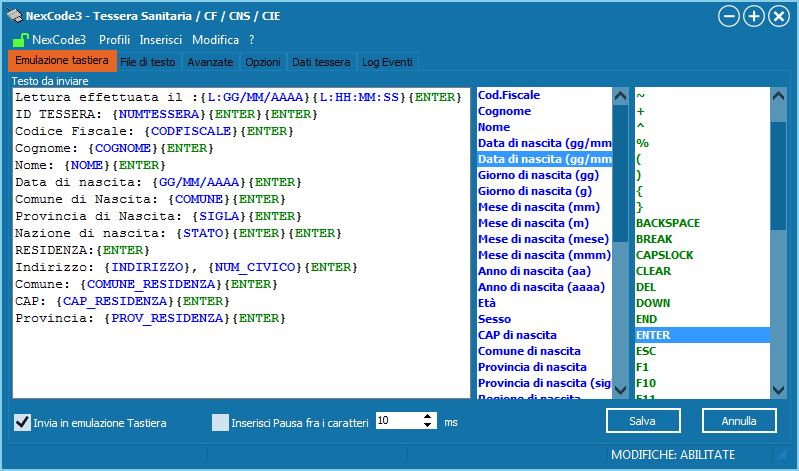Viewport: 799px width, 471px height.
Task: Switch to the Avanzate tab
Action: click(x=210, y=62)
